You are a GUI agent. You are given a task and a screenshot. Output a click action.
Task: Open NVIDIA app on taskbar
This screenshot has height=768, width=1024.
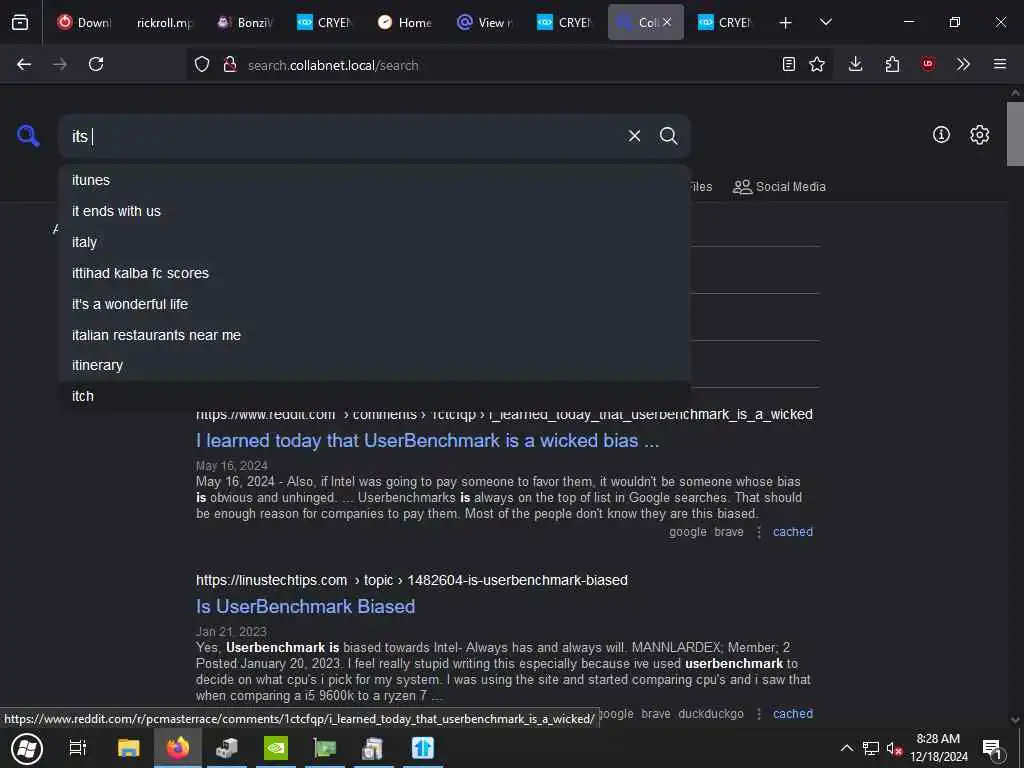pos(276,748)
